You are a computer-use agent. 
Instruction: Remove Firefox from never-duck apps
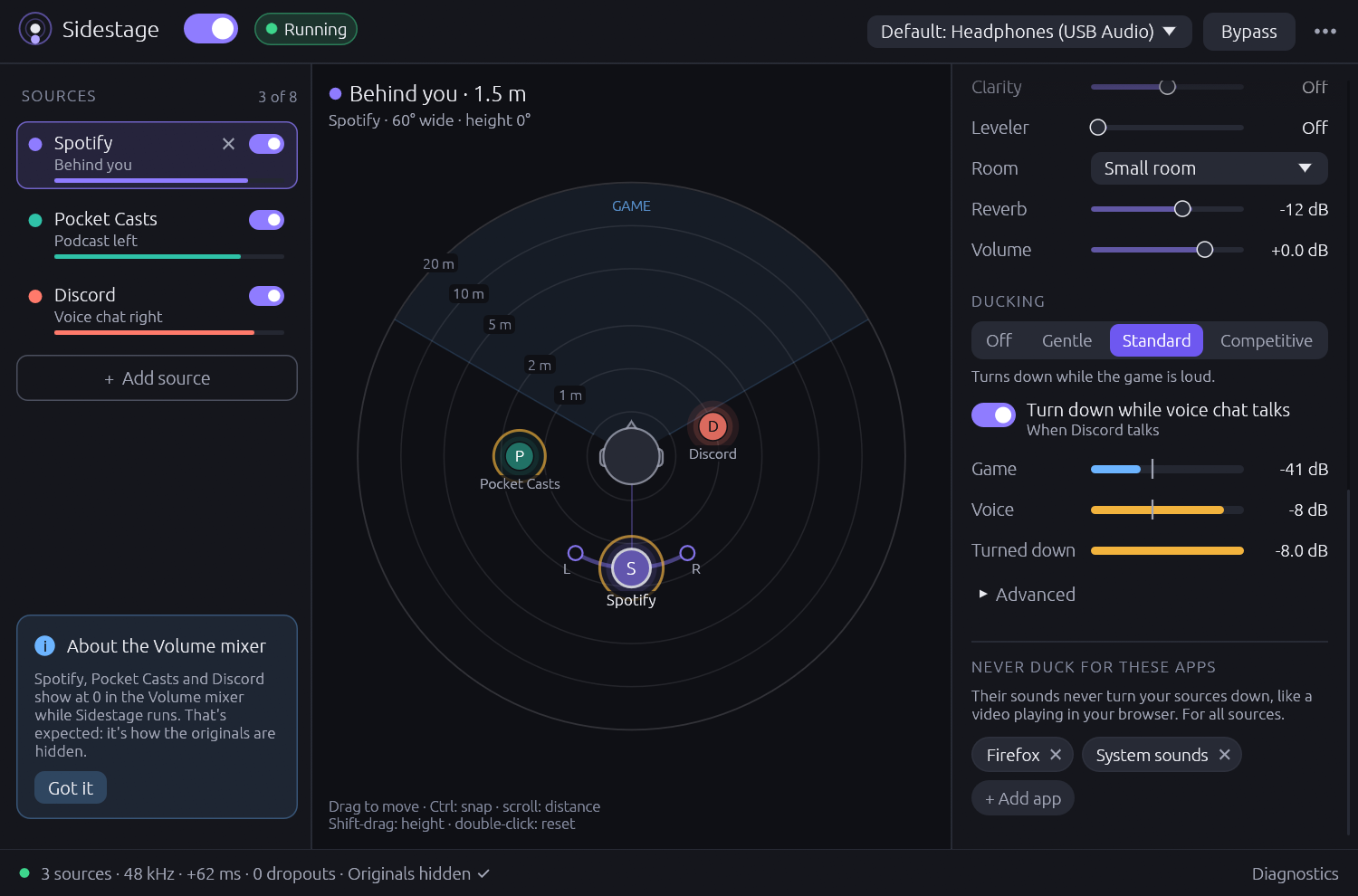(1056, 755)
